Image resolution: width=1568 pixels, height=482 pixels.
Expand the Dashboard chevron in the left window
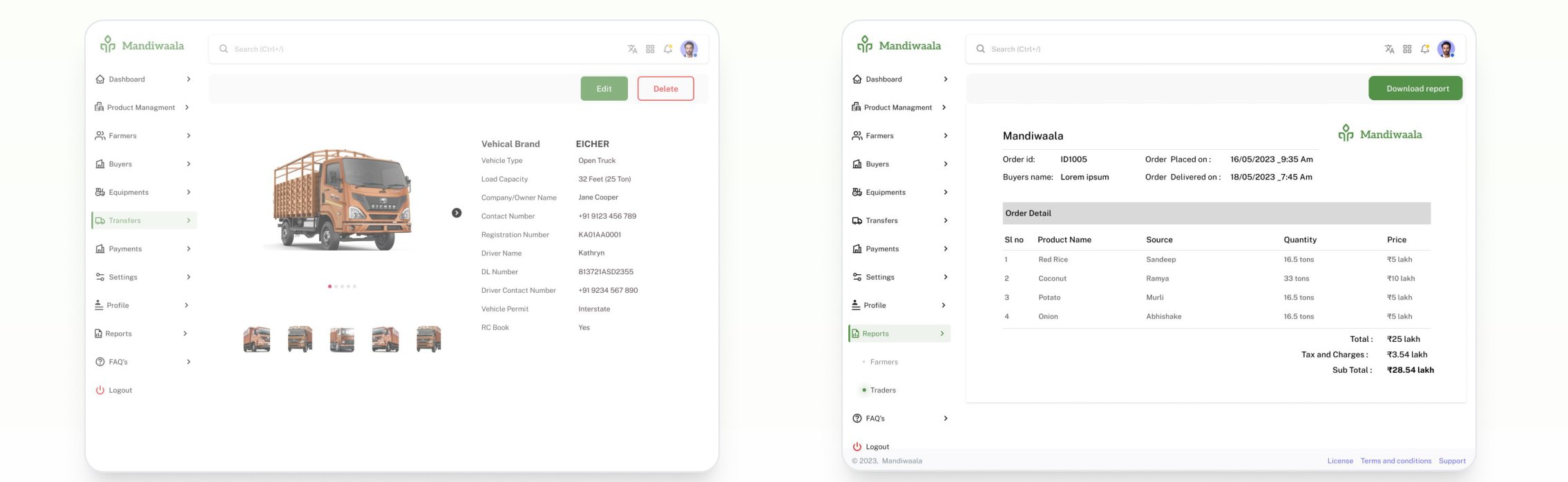pos(189,79)
